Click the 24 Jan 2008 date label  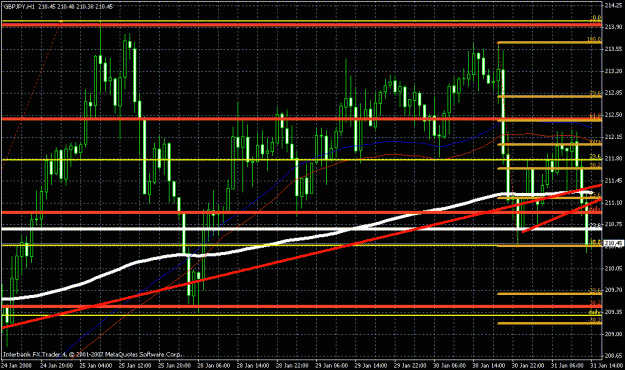(x=16, y=366)
